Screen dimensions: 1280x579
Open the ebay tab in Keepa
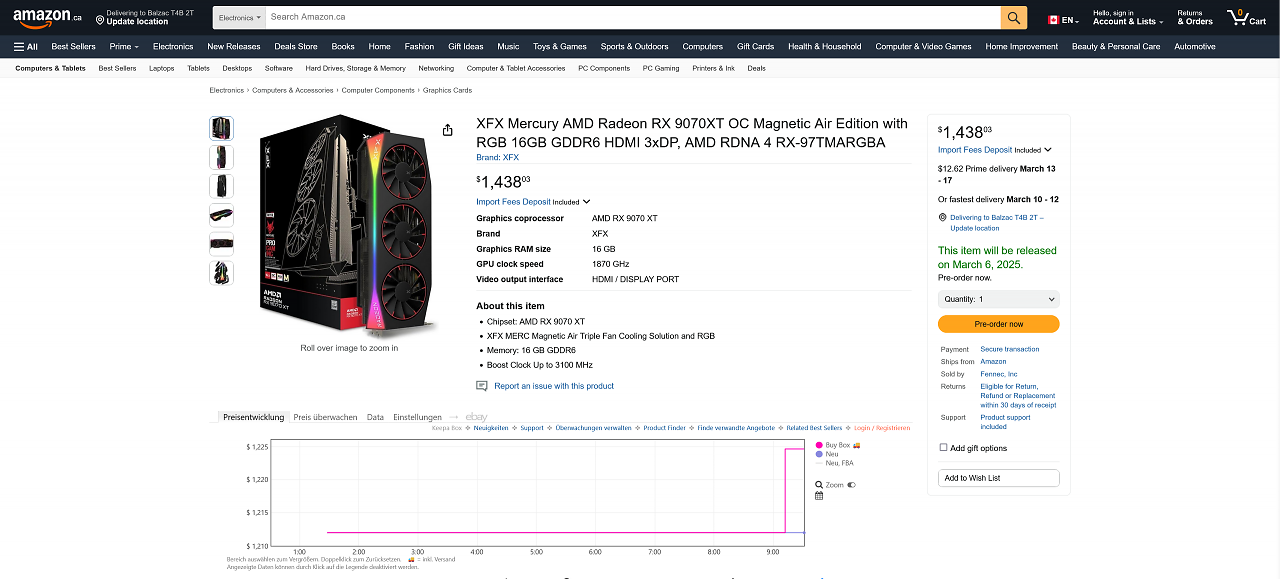click(x=476, y=417)
